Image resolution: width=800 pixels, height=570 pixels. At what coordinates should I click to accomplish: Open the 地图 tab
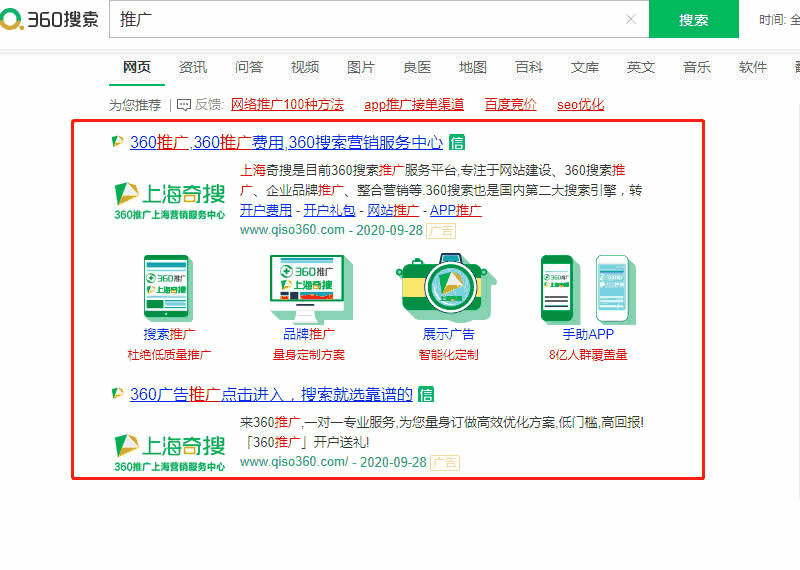(x=472, y=67)
